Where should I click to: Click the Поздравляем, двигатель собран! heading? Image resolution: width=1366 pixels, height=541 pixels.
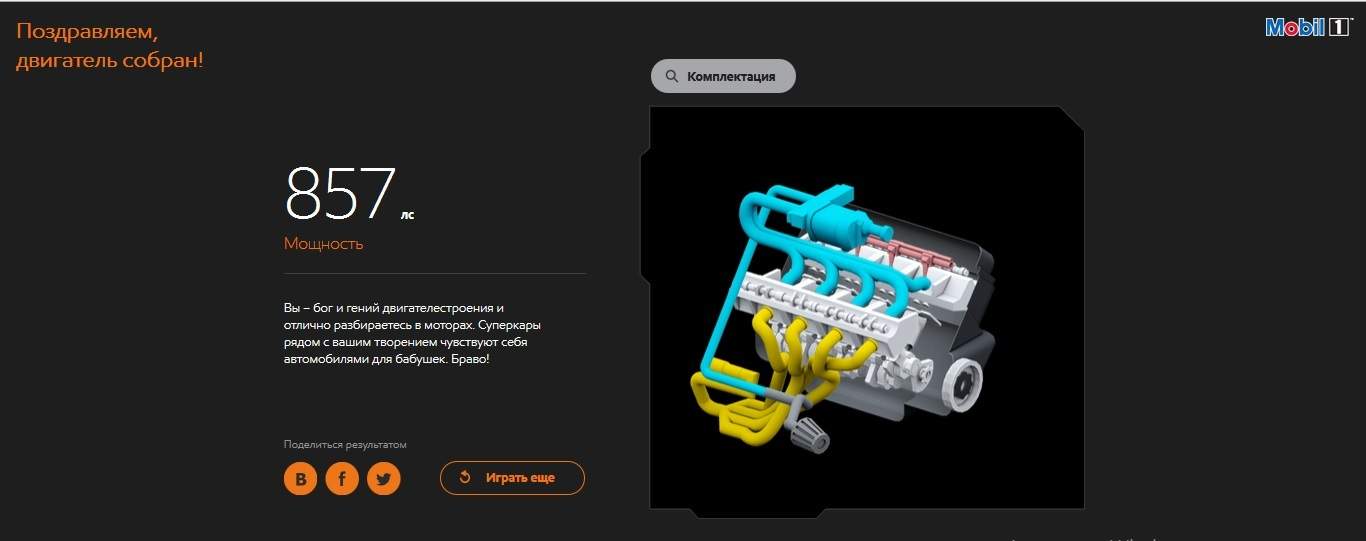(110, 46)
